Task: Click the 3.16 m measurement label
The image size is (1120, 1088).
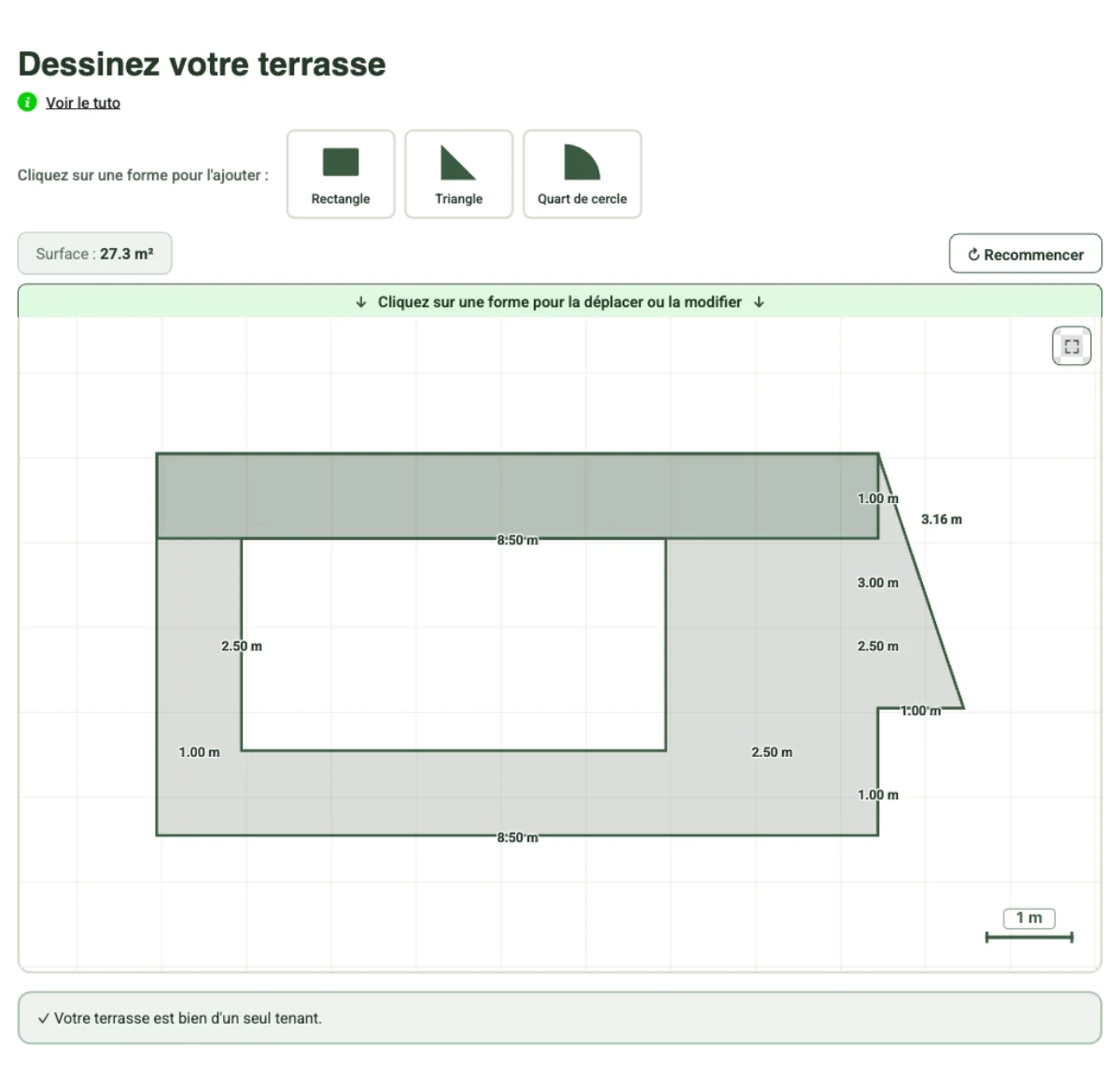Action: click(x=943, y=520)
